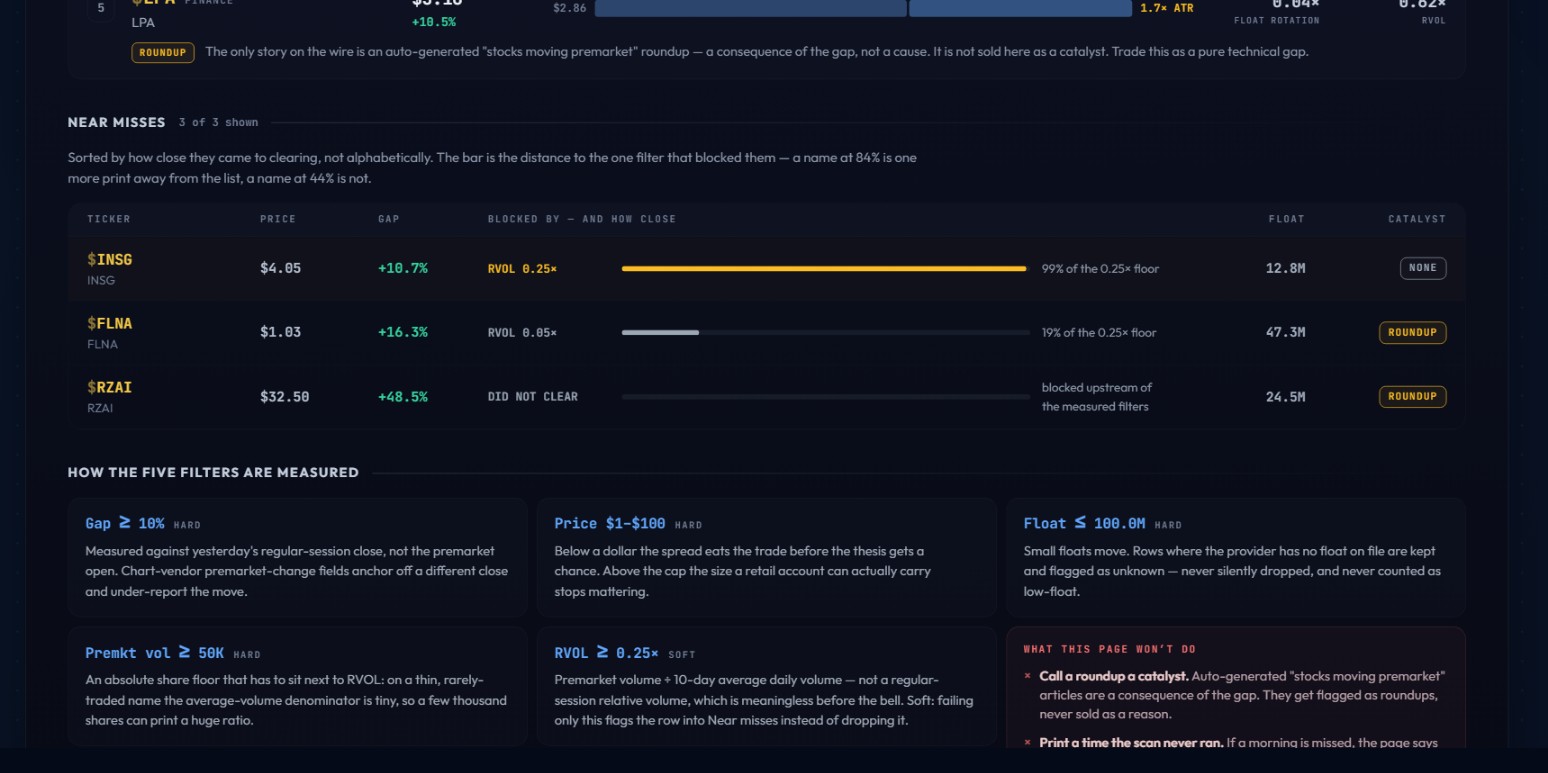1548x773 pixels.
Task: Click the 'Price $1–$100' filter card title
Action: click(609, 523)
